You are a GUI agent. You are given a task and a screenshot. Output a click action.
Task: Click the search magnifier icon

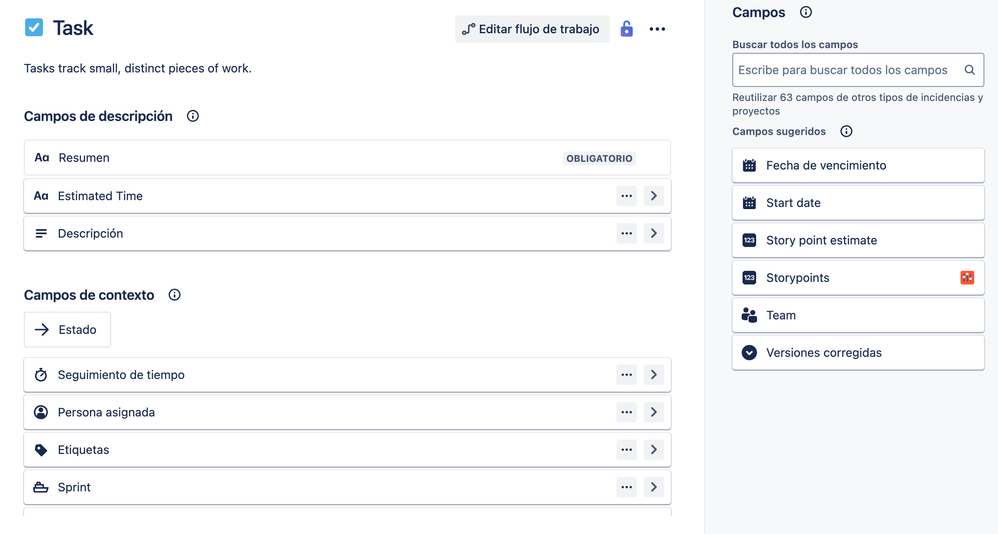(969, 70)
